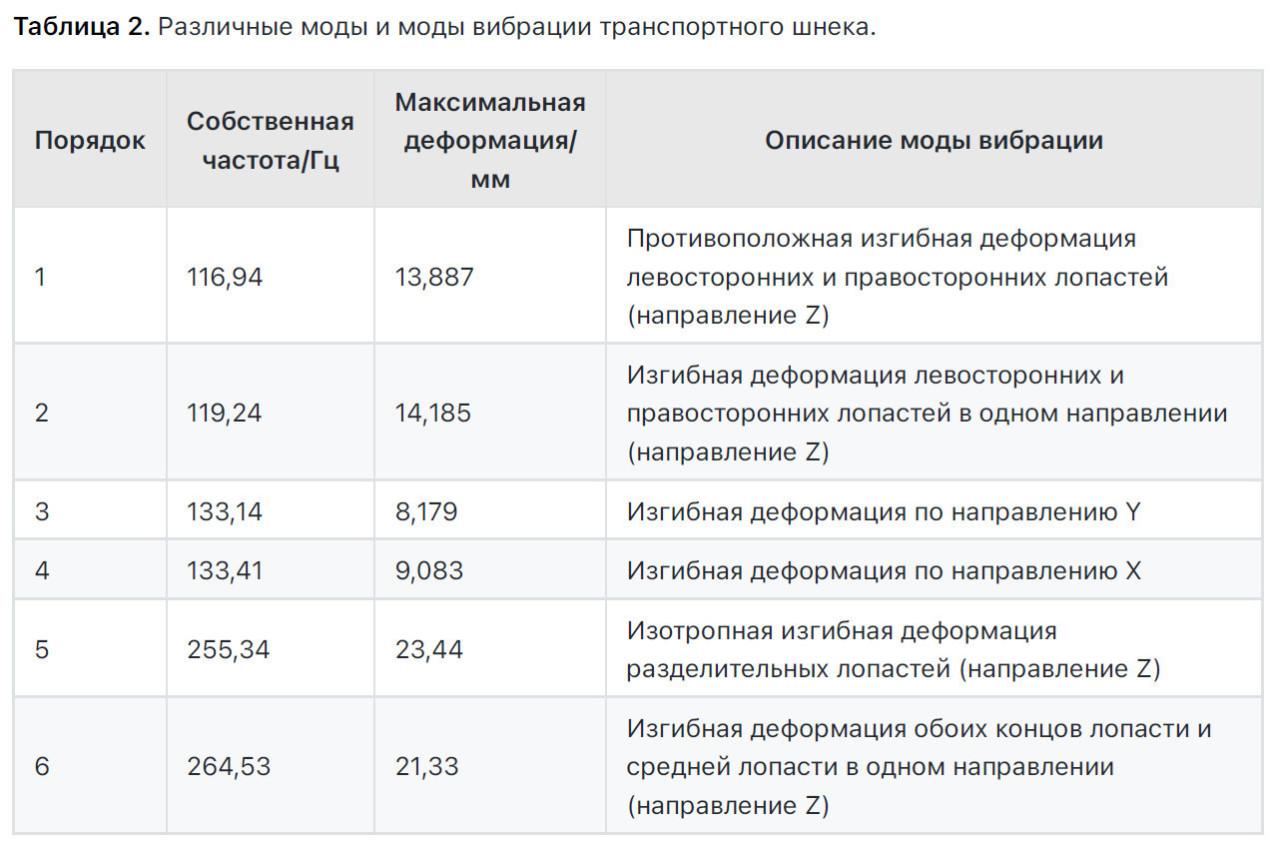The width and height of the screenshot is (1280, 846).
Task: Select the deformation value 13,887
Action: click(434, 277)
